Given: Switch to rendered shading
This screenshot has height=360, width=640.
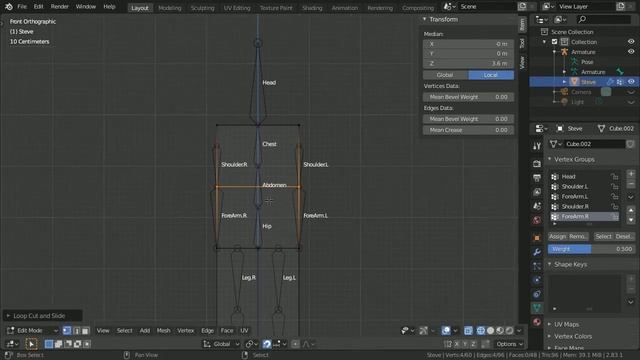Looking at the screenshot, I should tap(509, 331).
